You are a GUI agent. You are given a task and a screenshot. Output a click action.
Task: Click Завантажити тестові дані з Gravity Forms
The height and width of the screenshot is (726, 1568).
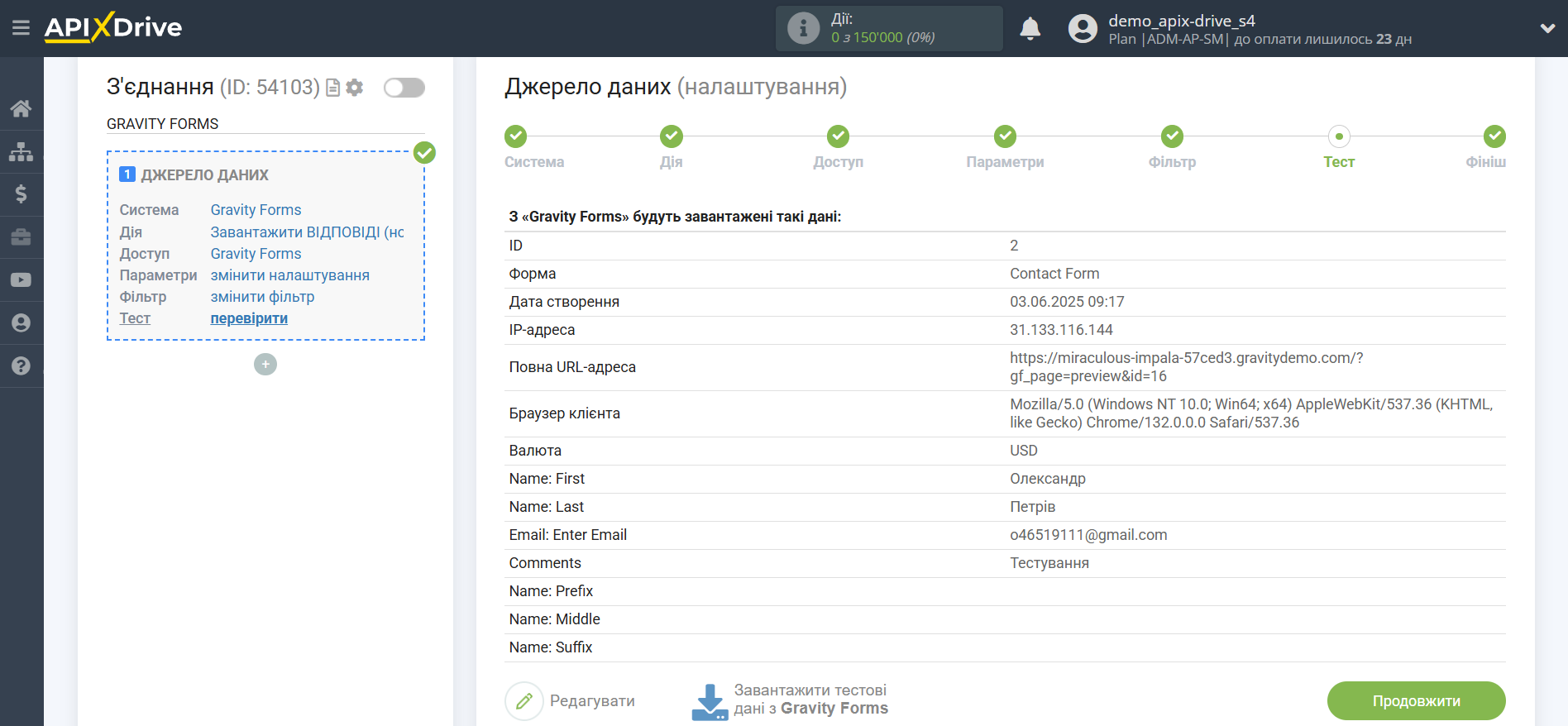810,700
